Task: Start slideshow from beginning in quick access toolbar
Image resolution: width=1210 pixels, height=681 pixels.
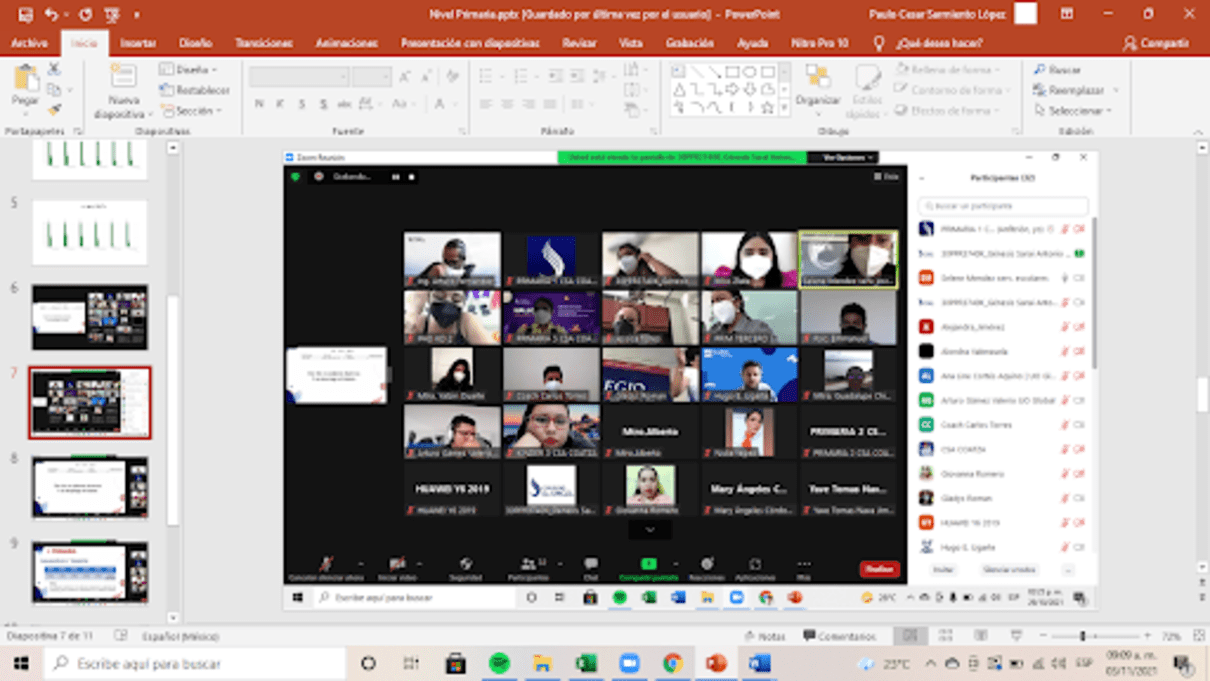Action: coord(112,14)
